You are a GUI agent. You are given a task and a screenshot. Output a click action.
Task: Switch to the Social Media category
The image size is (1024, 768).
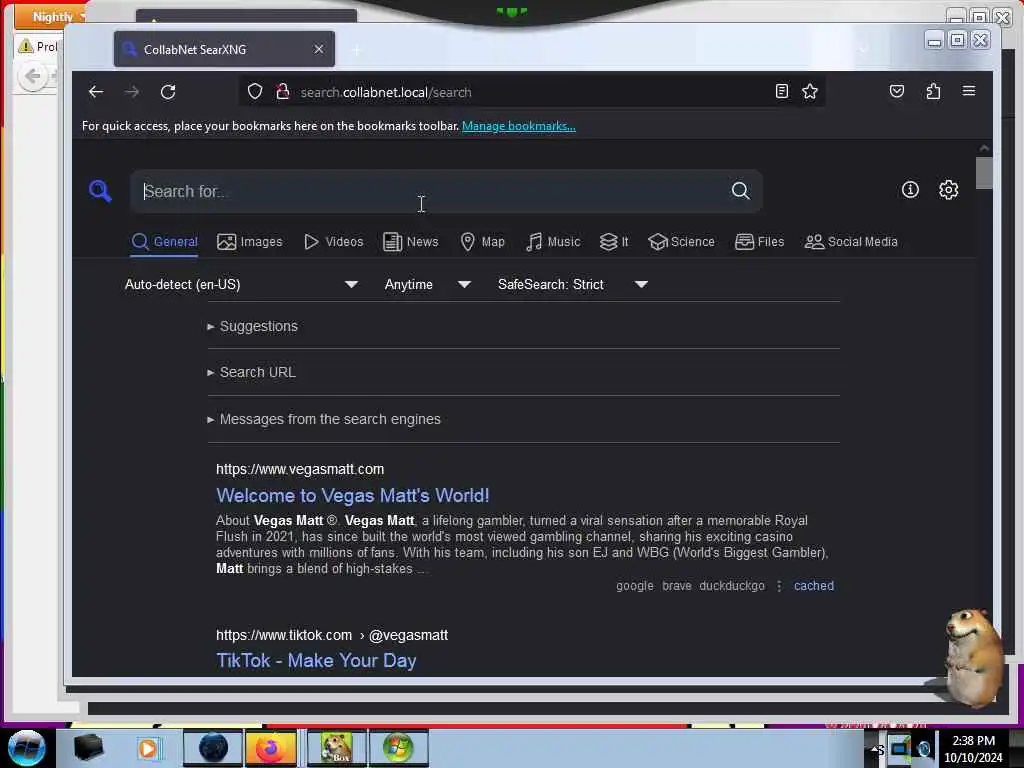[x=851, y=242]
